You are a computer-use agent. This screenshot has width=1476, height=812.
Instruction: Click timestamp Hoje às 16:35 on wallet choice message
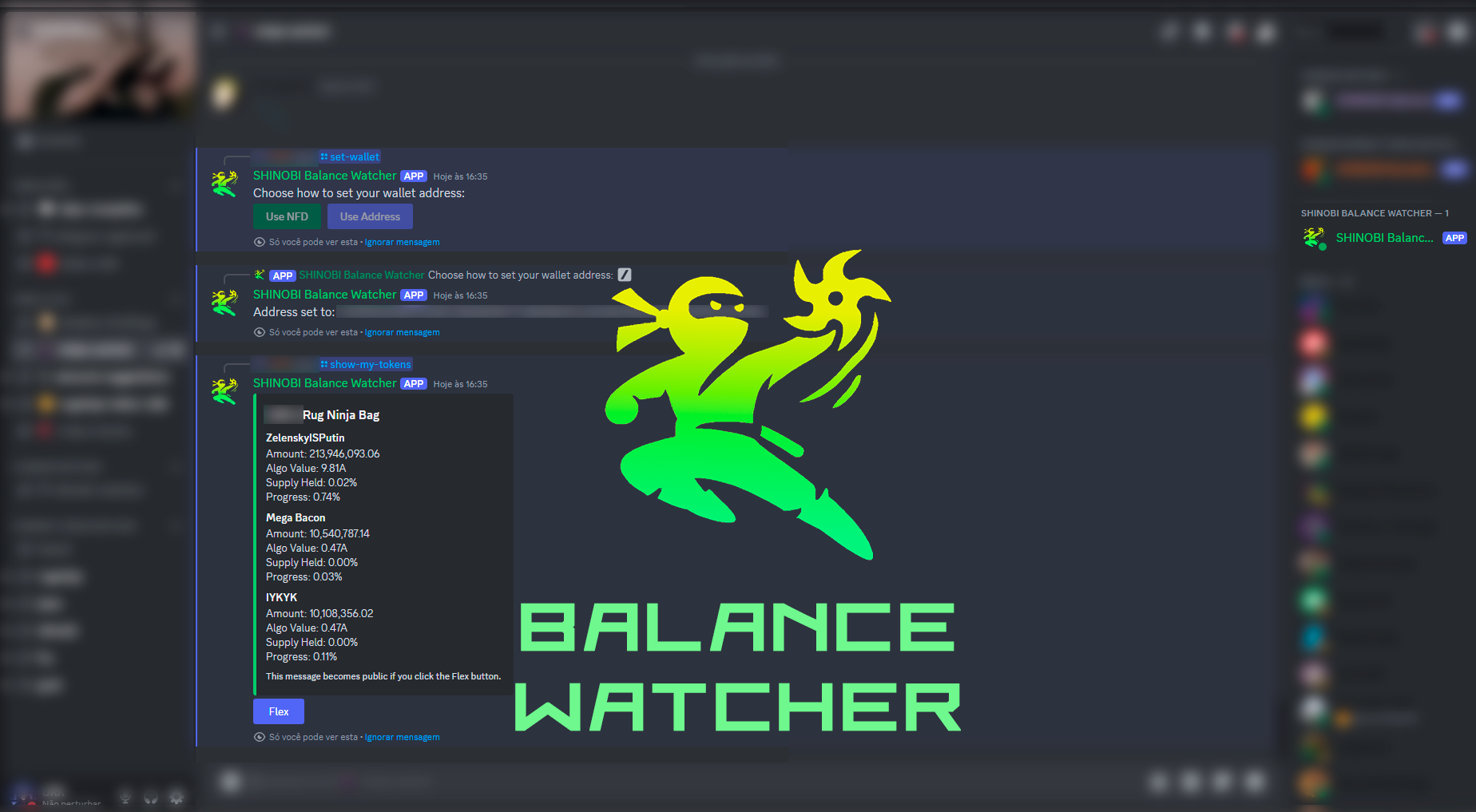tap(460, 176)
